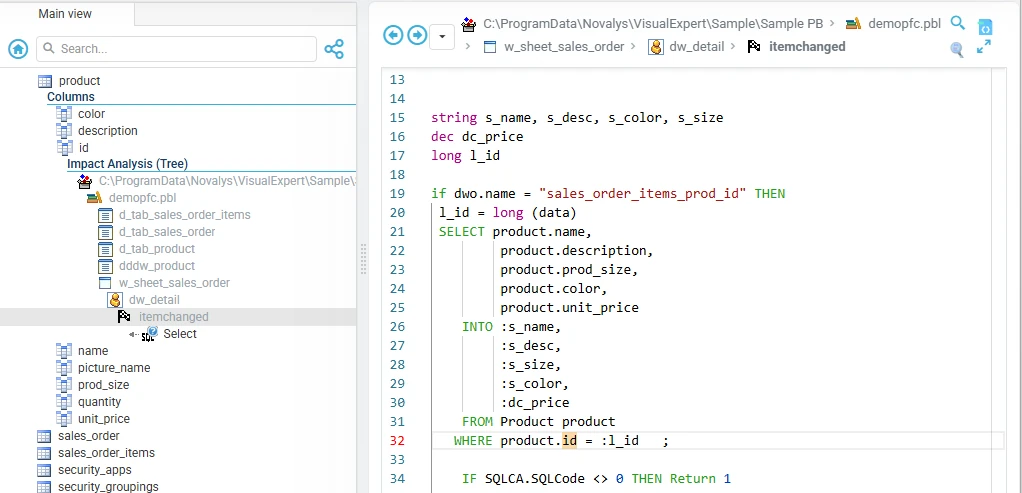Click the books icon before demopfc.pbl breadcrumb
The image size is (1022, 493).
click(853, 24)
